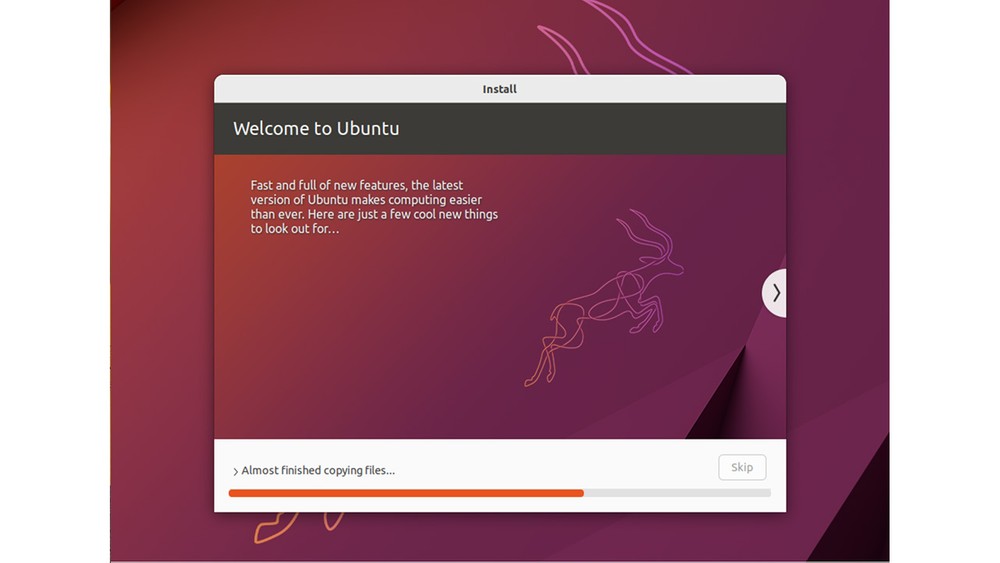Click the orange filled part of progress bar

pyautogui.click(x=406, y=493)
